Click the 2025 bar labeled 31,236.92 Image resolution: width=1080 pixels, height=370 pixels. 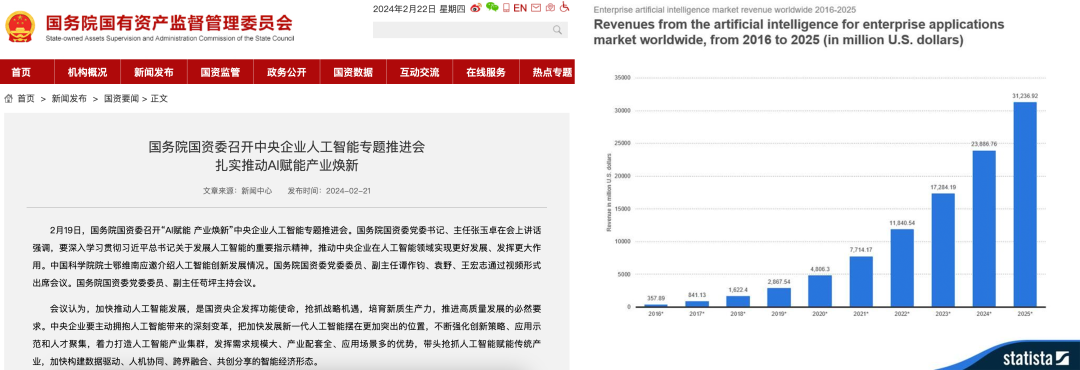pyautogui.click(x=1026, y=205)
